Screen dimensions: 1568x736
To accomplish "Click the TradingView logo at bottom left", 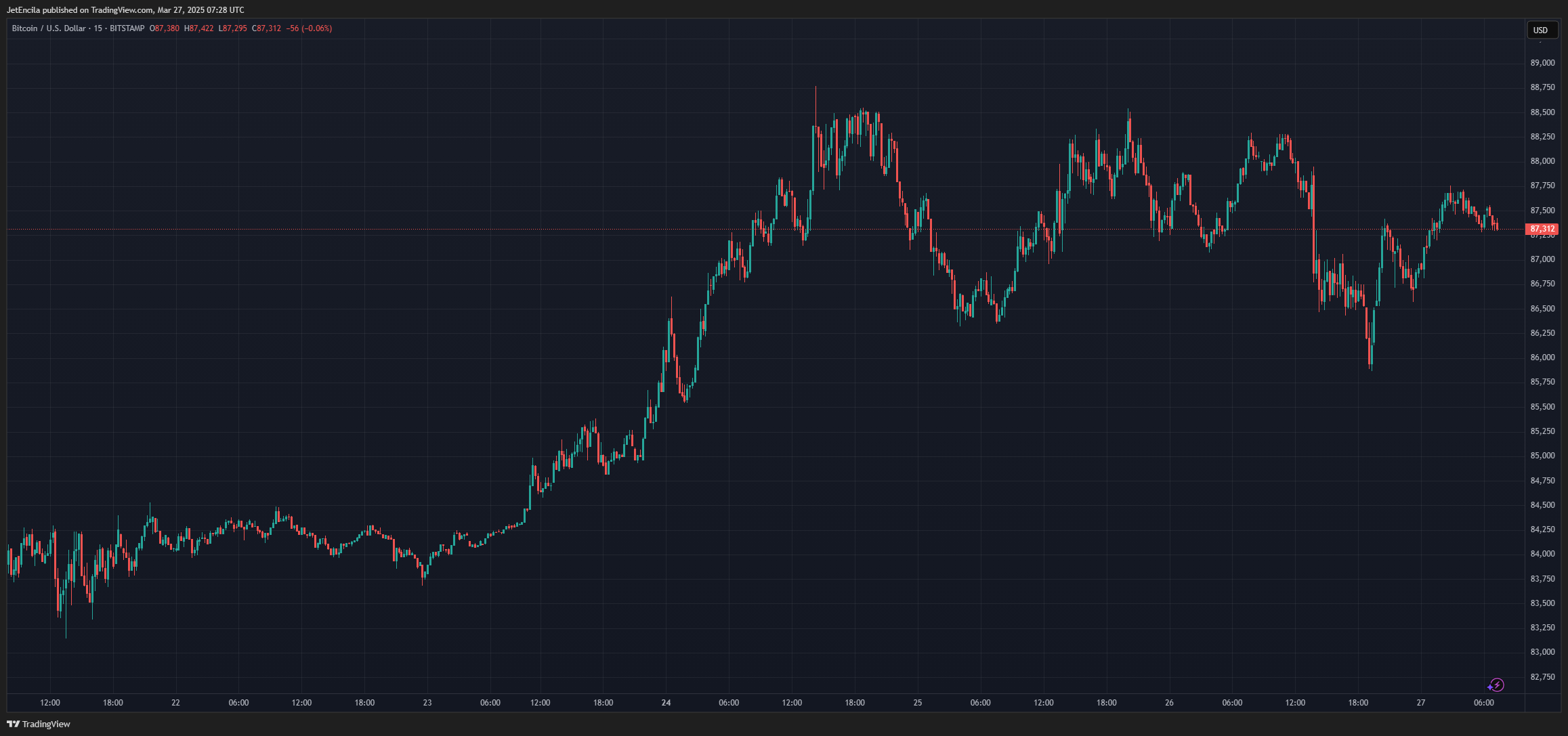I will tap(39, 724).
